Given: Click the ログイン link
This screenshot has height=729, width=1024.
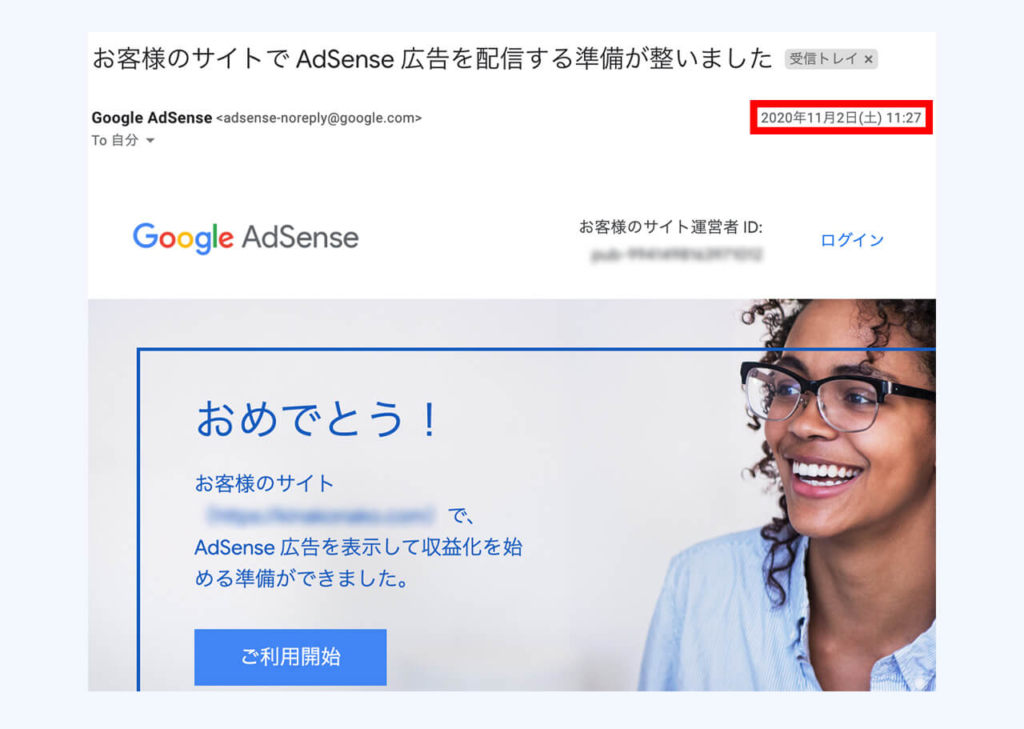Looking at the screenshot, I should point(852,240).
